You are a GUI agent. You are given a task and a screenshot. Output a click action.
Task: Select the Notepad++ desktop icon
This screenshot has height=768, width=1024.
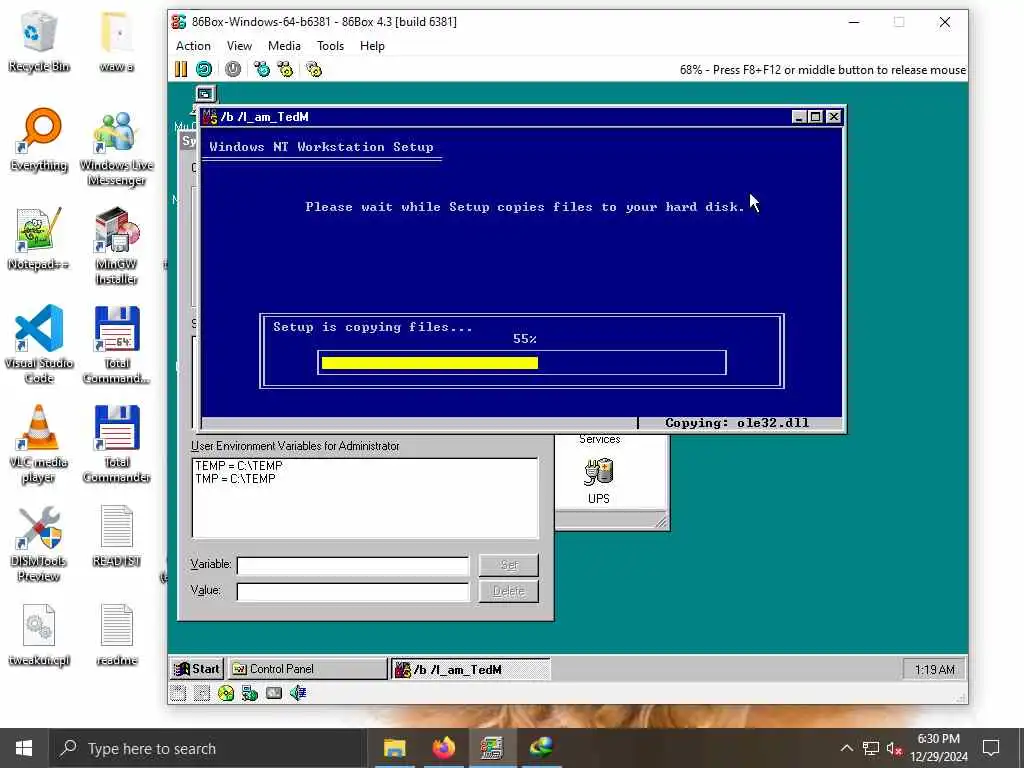(x=39, y=239)
